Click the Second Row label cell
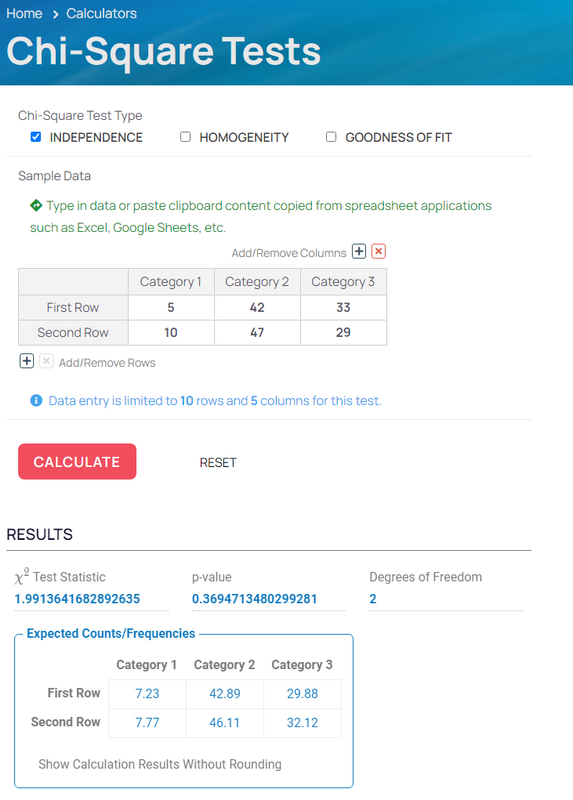This screenshot has height=800, width=573. tap(73, 332)
